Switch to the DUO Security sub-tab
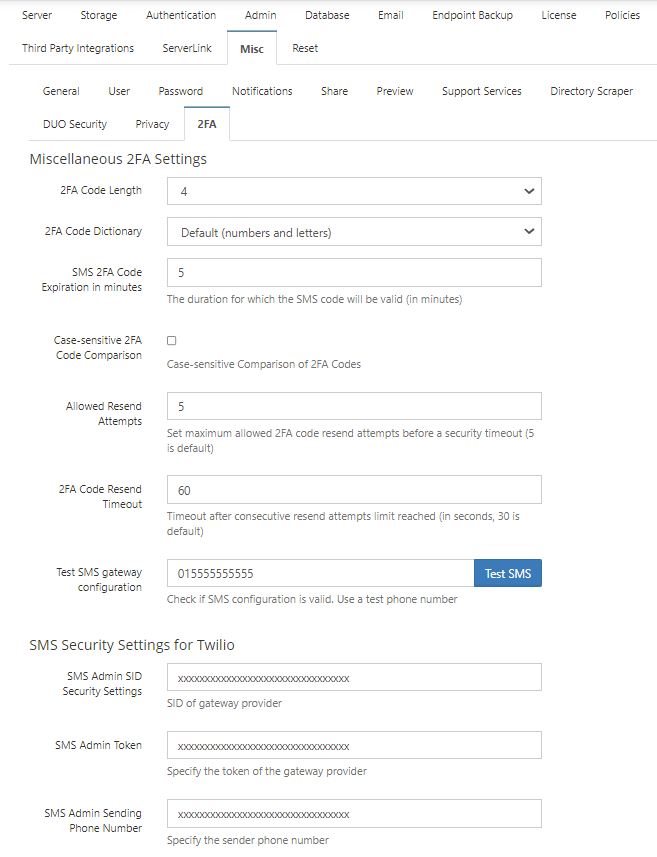 click(75, 124)
